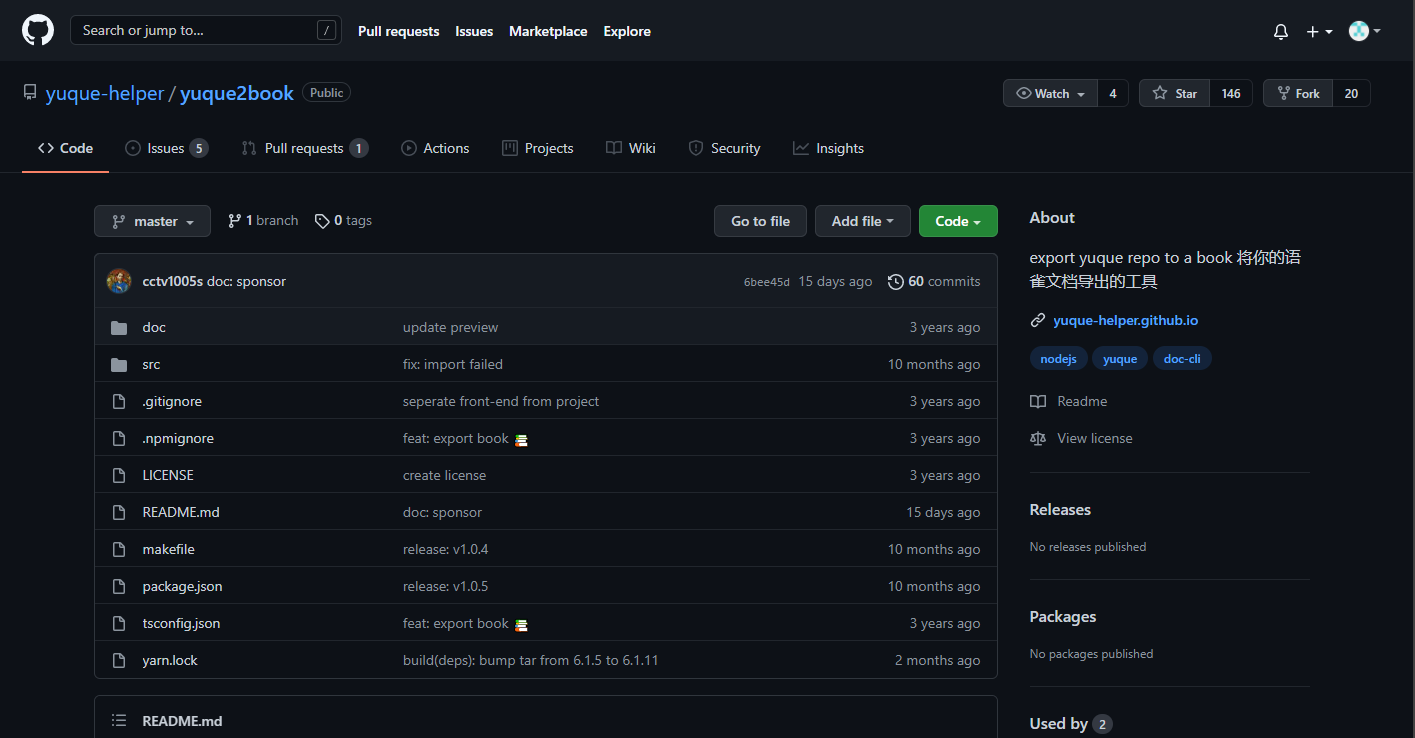Open Pull requests in top navigation
This screenshot has width=1415, height=738.
tap(398, 31)
